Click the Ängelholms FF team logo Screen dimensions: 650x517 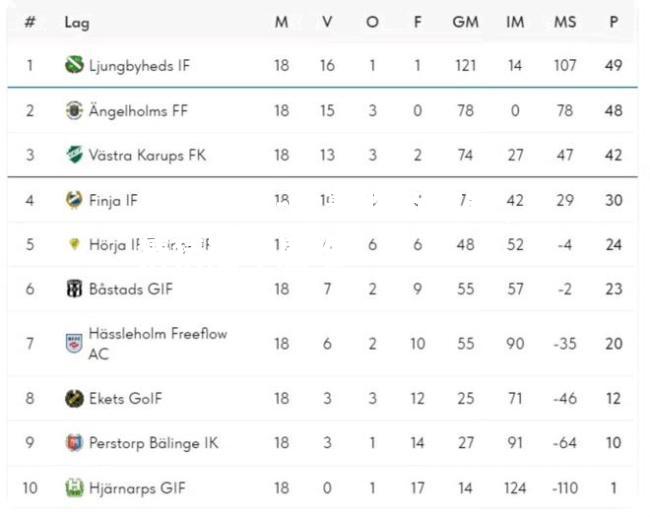[74, 110]
